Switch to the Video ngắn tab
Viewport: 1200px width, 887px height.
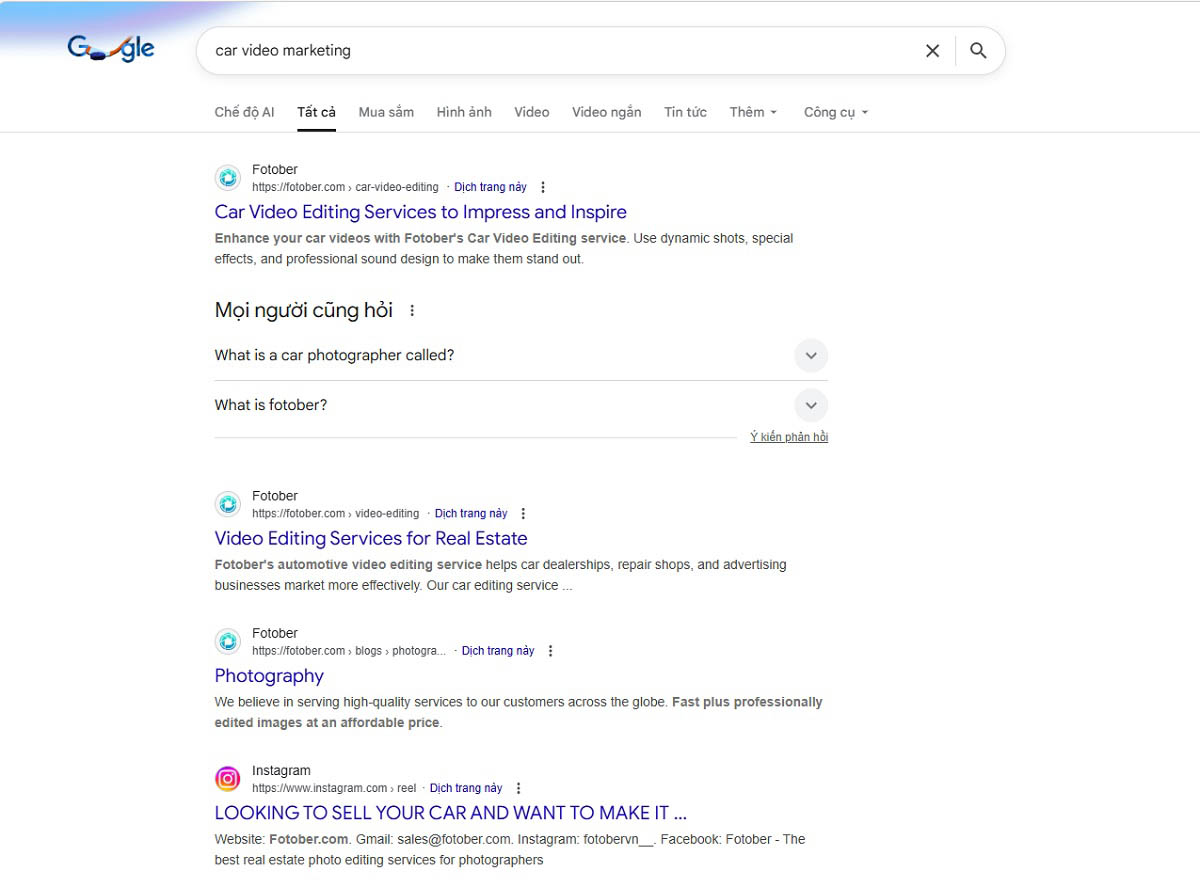coord(606,112)
